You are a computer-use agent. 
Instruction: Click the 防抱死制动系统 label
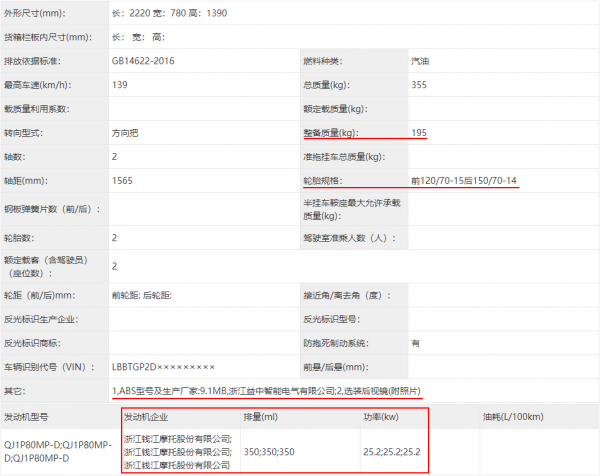(336, 343)
